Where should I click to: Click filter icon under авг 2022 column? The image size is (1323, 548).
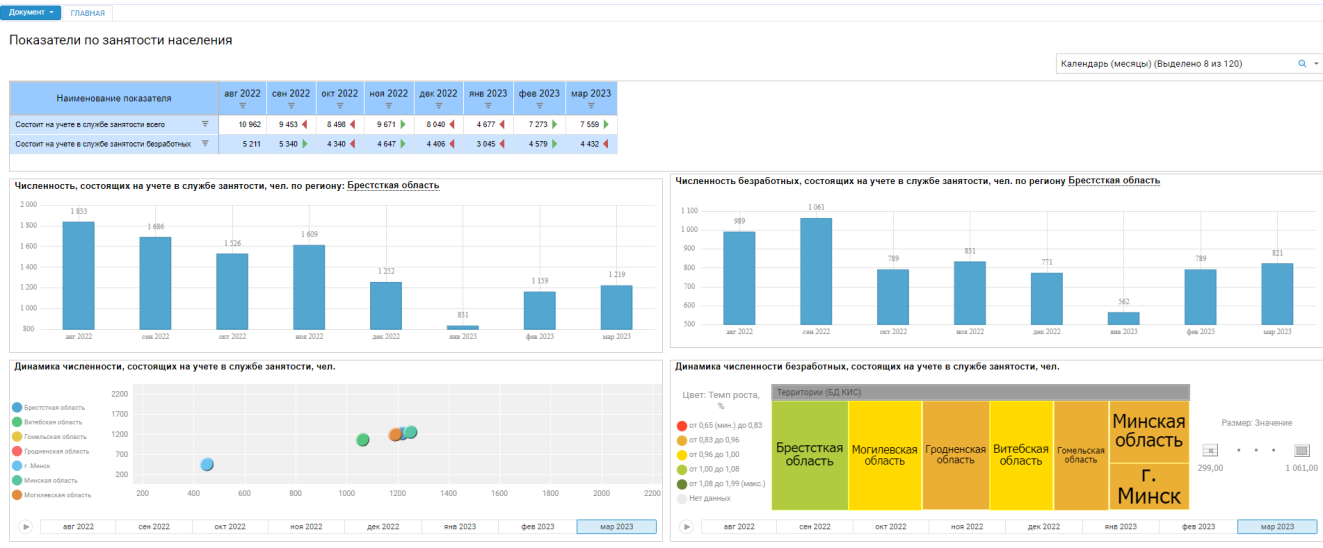pyautogui.click(x=241, y=105)
